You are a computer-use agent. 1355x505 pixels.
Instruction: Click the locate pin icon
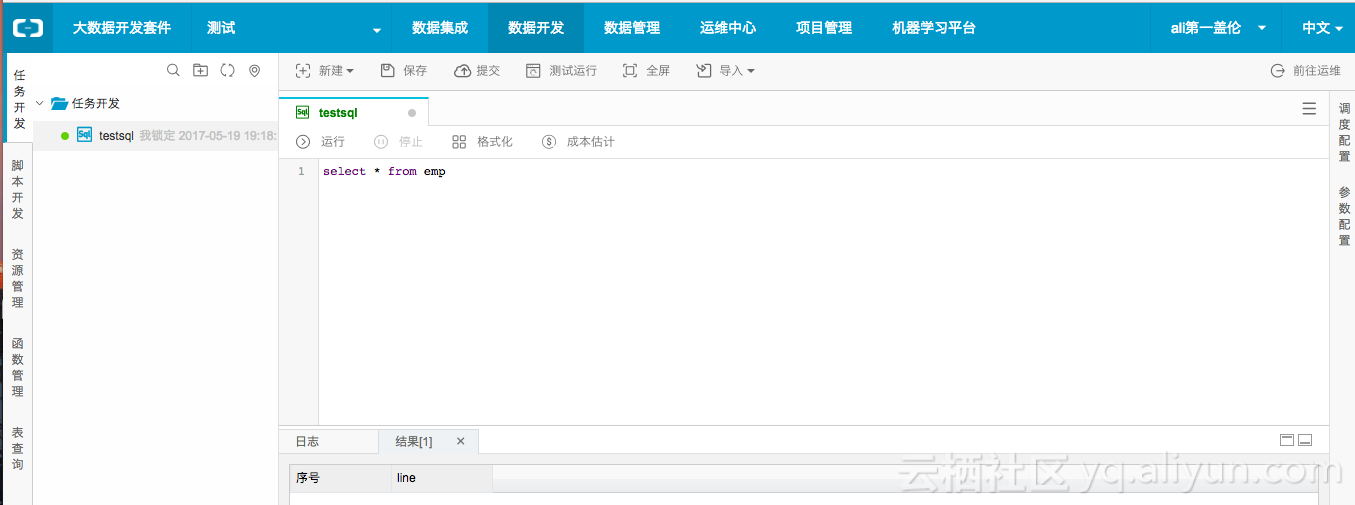(x=254, y=70)
